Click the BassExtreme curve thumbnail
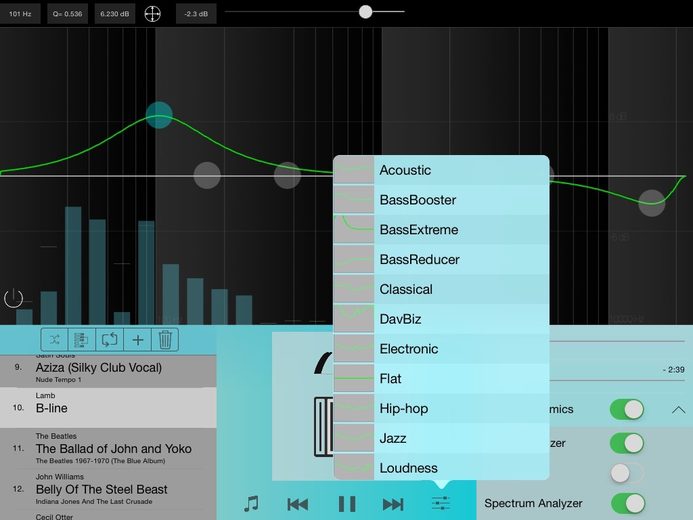This screenshot has width=693, height=520. (x=354, y=230)
